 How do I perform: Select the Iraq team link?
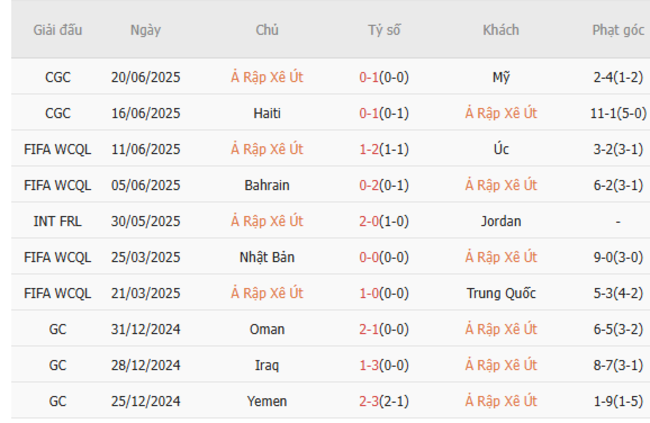[x=267, y=365]
